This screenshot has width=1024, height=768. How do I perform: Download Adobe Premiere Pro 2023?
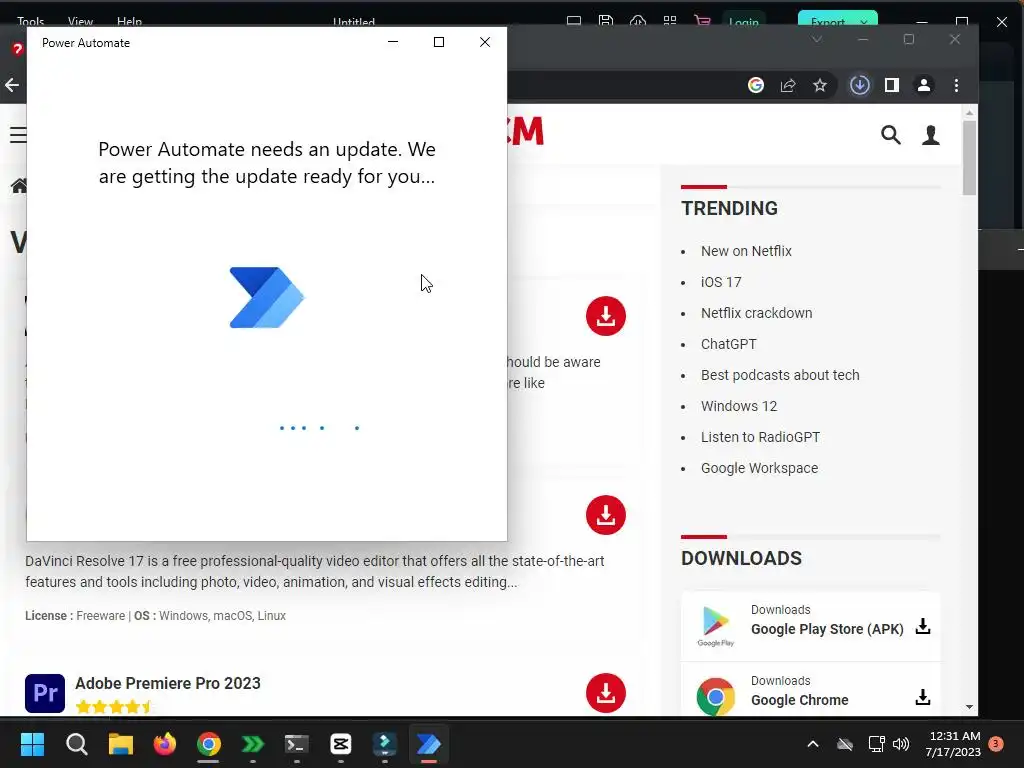[605, 693]
